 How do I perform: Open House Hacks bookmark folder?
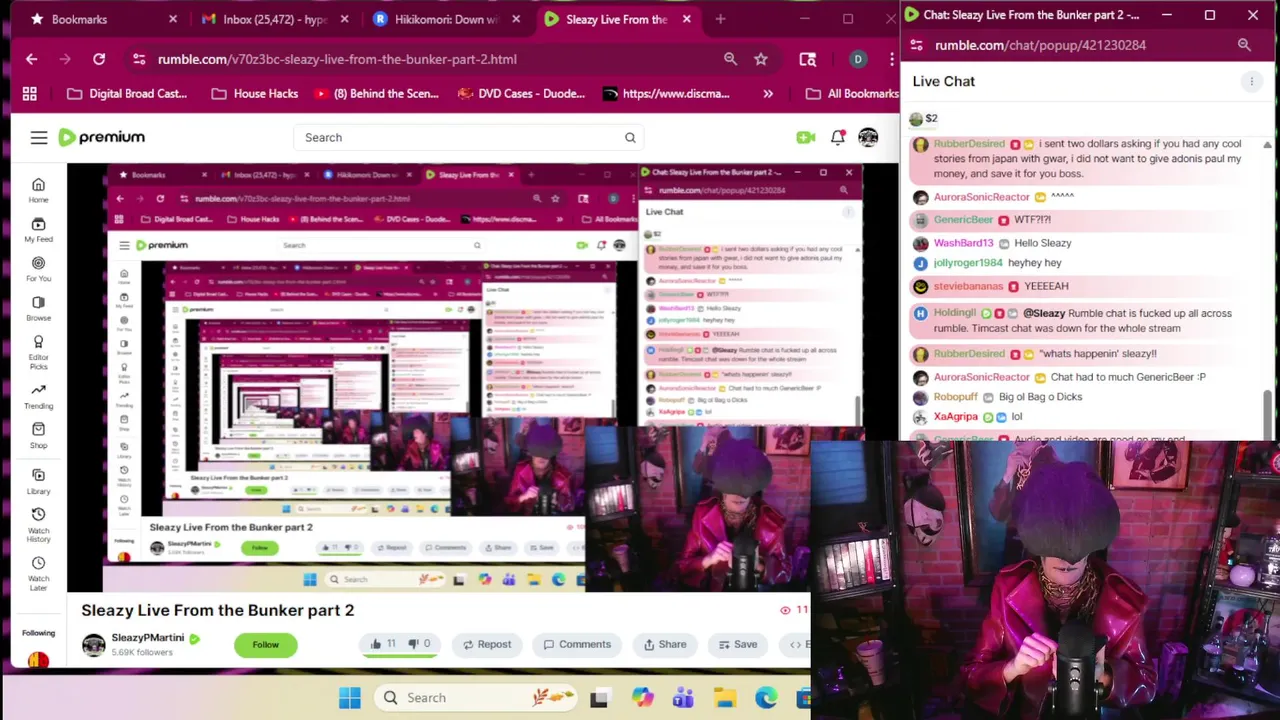tap(255, 94)
